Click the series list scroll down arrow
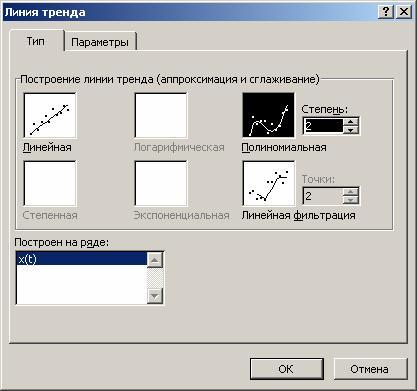 pyautogui.click(x=155, y=296)
